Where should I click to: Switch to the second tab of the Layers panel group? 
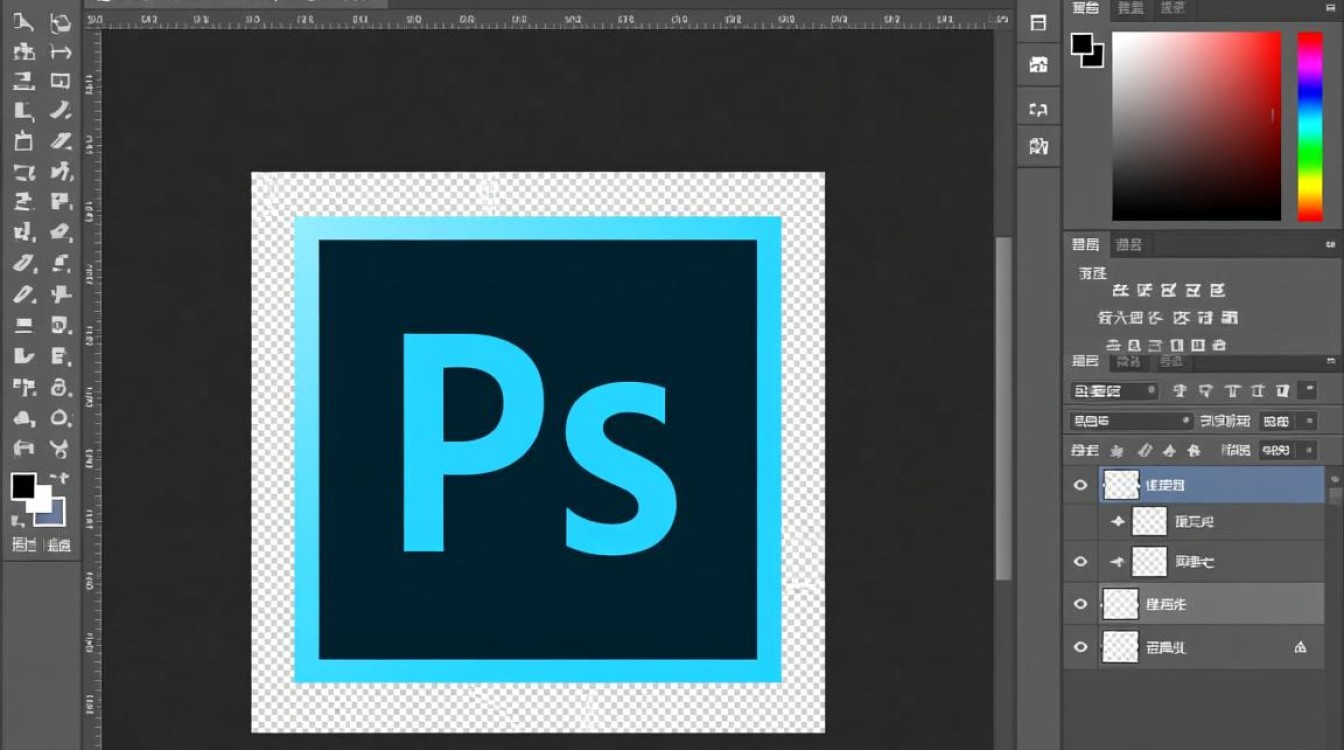click(x=1130, y=361)
